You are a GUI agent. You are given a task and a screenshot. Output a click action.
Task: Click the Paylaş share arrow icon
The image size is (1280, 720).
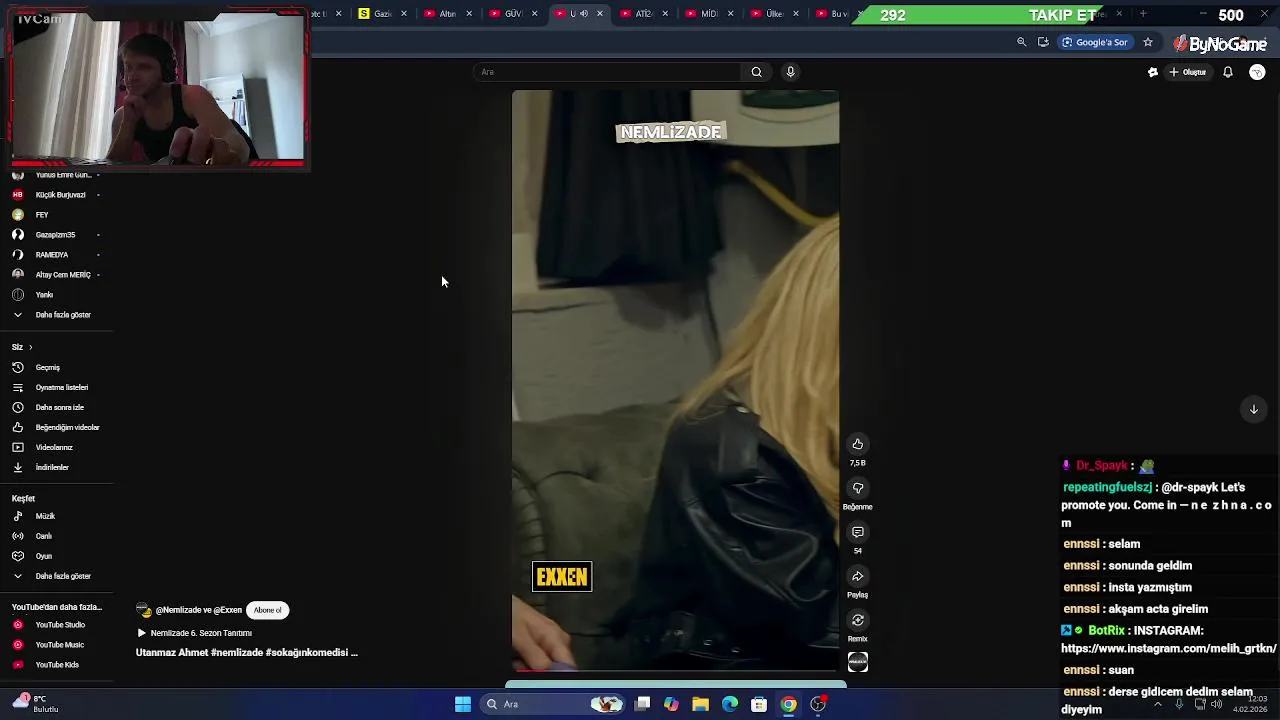857,576
